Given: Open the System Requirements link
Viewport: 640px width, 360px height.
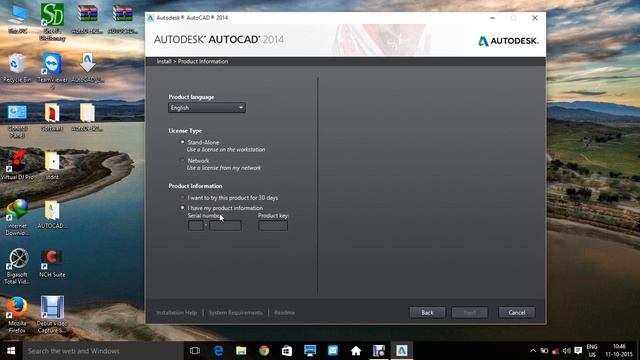Looking at the screenshot, I should 236,313.
